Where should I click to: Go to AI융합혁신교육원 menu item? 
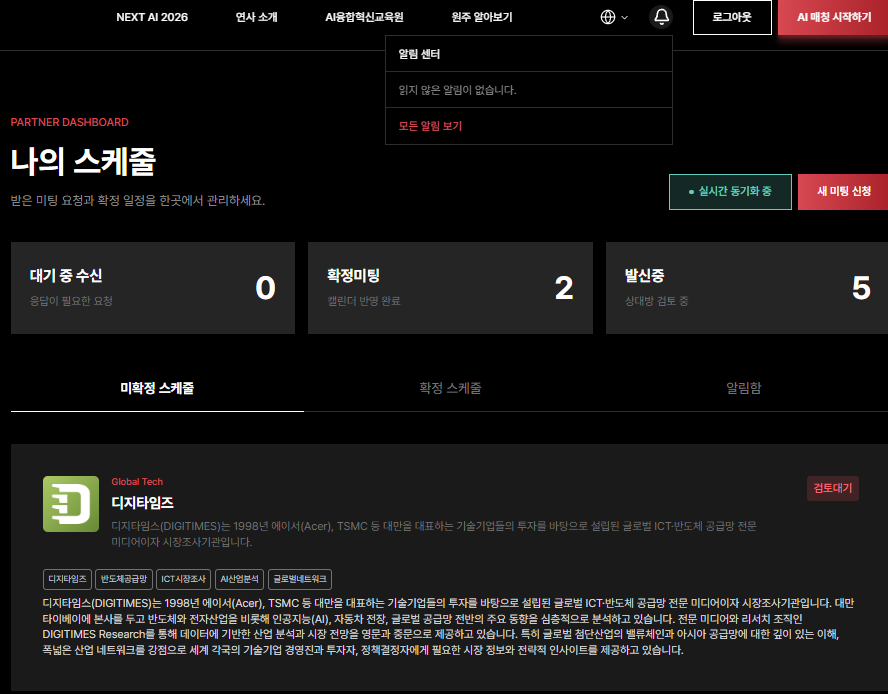coord(364,17)
